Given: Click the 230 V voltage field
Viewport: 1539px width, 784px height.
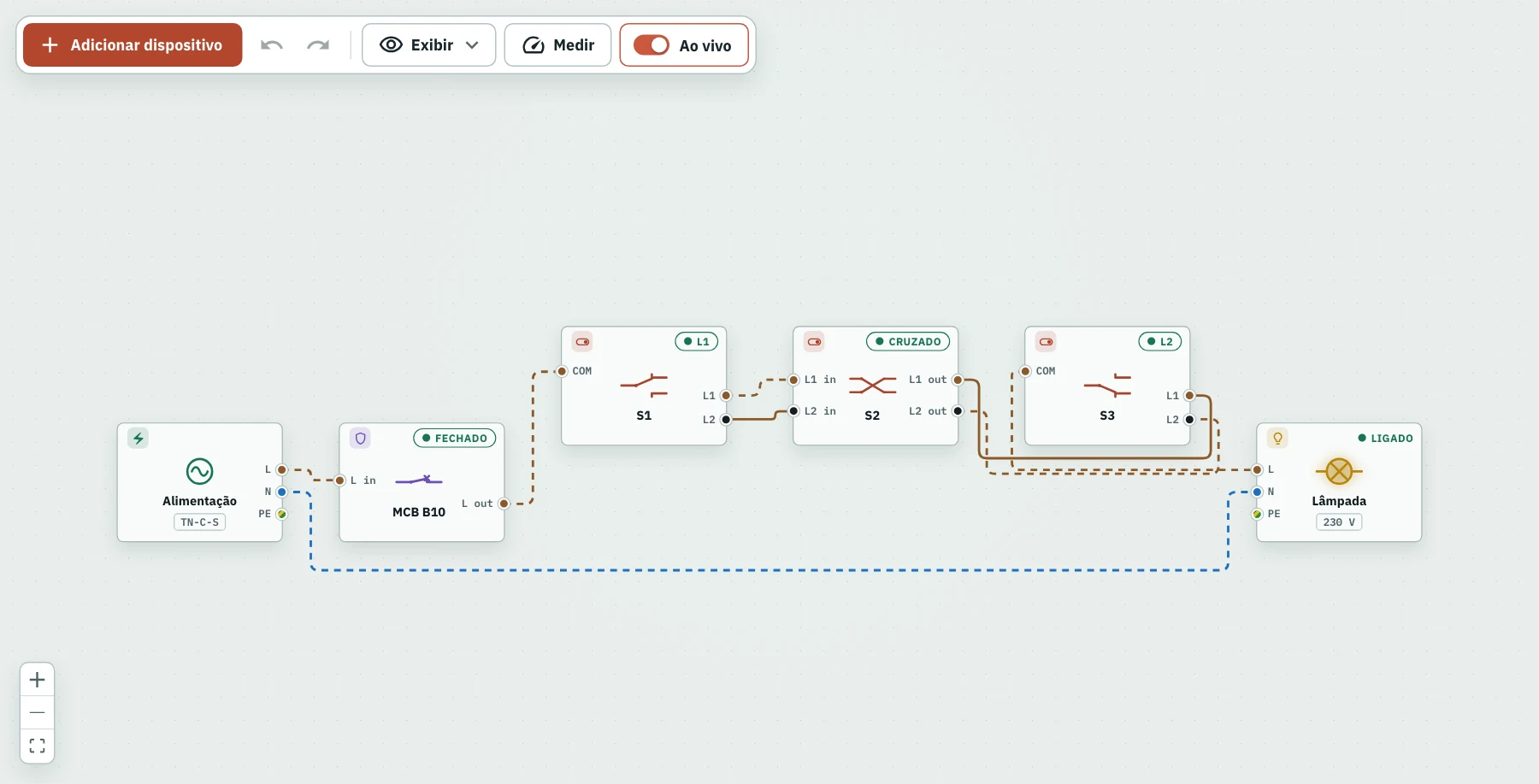Looking at the screenshot, I should (x=1339, y=522).
